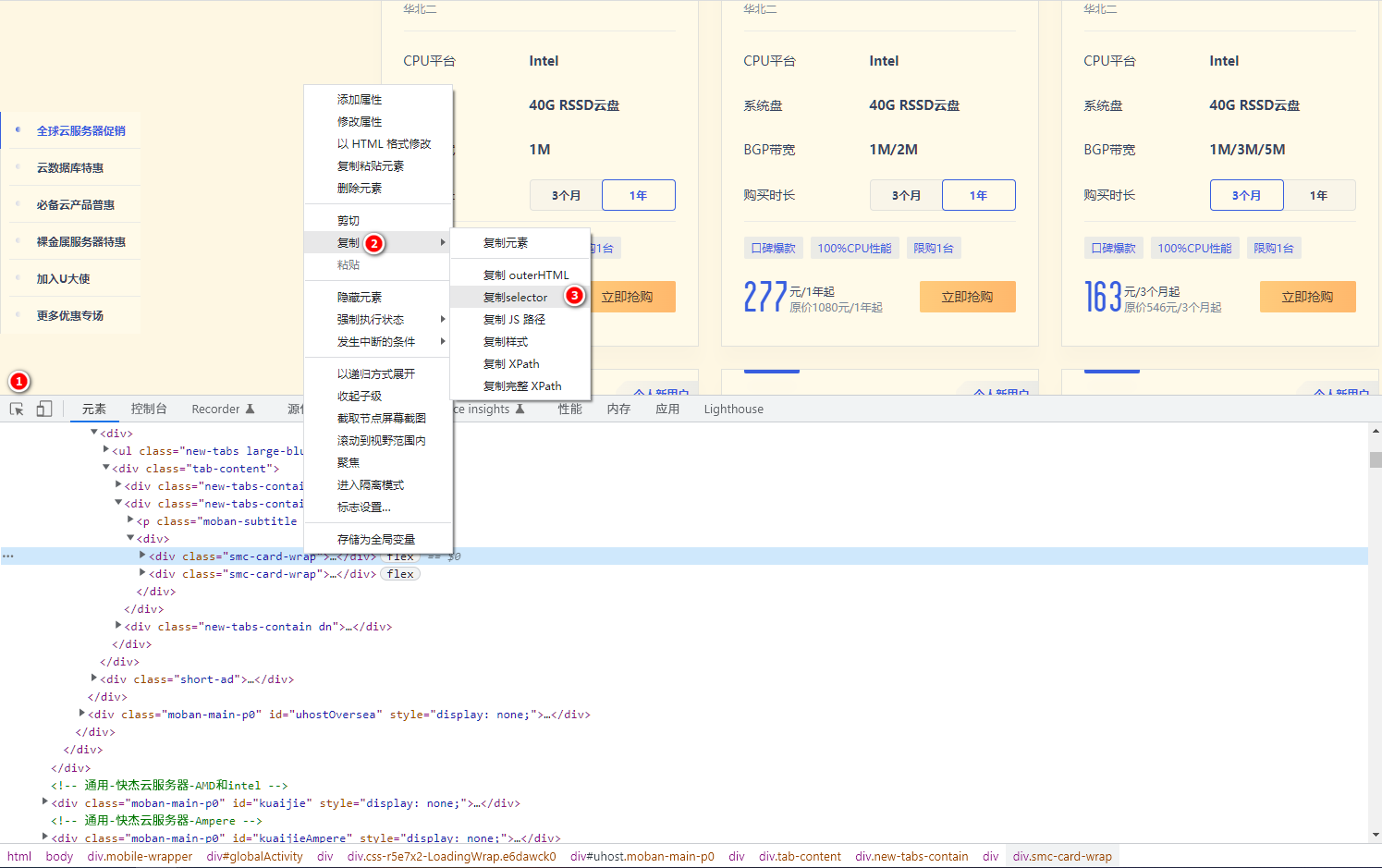
Task: Expand the uhostOversea div node
Action: pos(81,714)
